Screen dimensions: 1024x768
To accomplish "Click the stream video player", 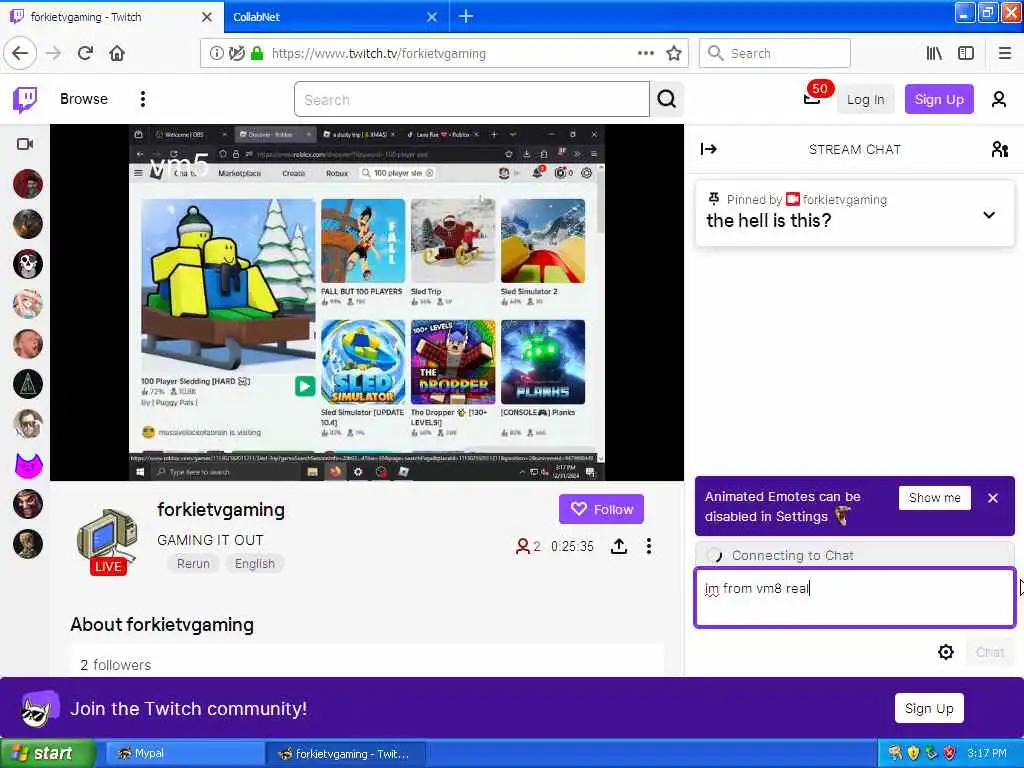I will tap(367, 302).
